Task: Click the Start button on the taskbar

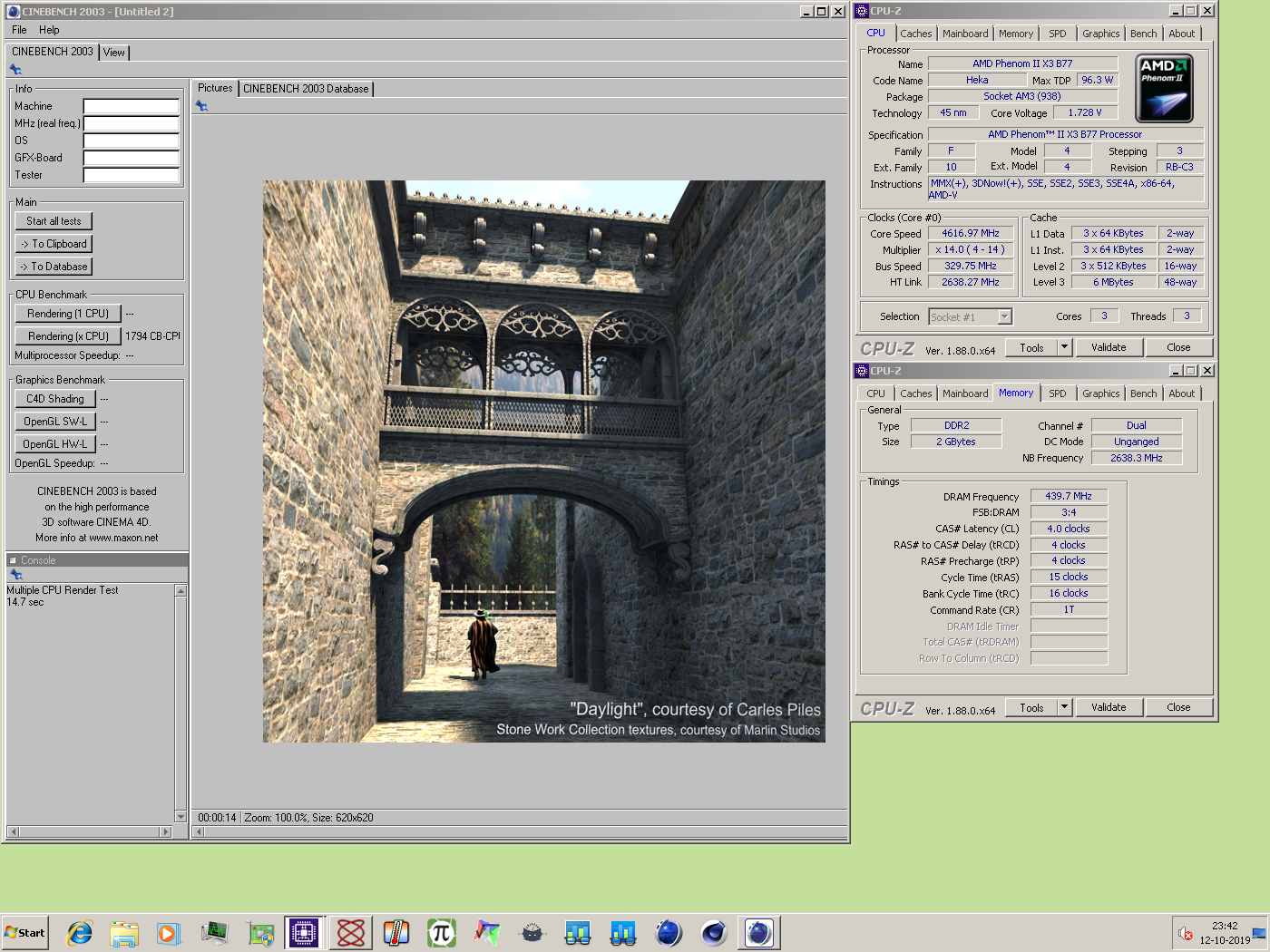Action: [24, 933]
